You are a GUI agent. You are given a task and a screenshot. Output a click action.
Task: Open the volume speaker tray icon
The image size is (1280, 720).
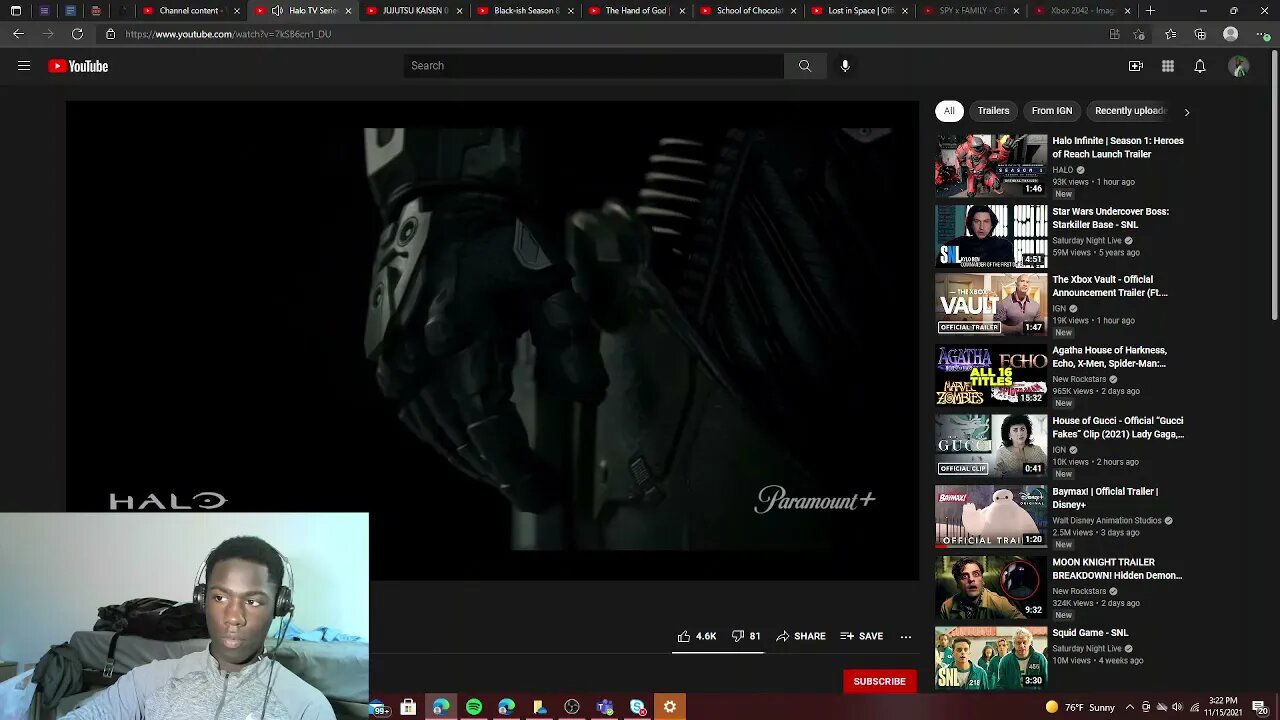click(x=1177, y=708)
